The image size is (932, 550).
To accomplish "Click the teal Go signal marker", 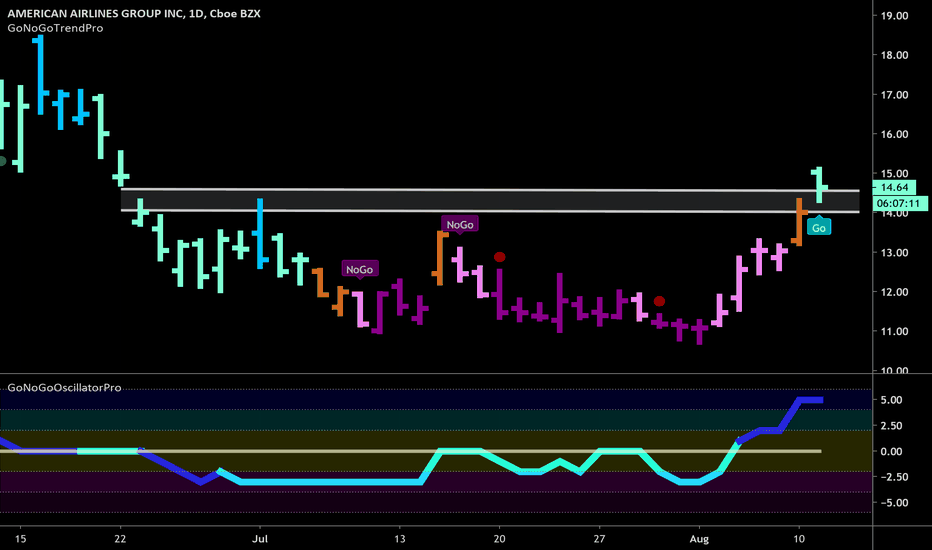I will point(818,227).
